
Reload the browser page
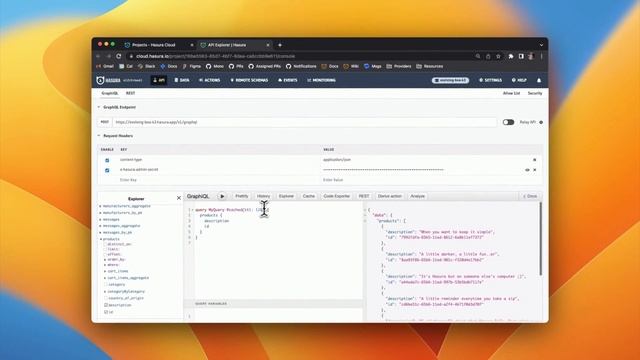point(119,56)
